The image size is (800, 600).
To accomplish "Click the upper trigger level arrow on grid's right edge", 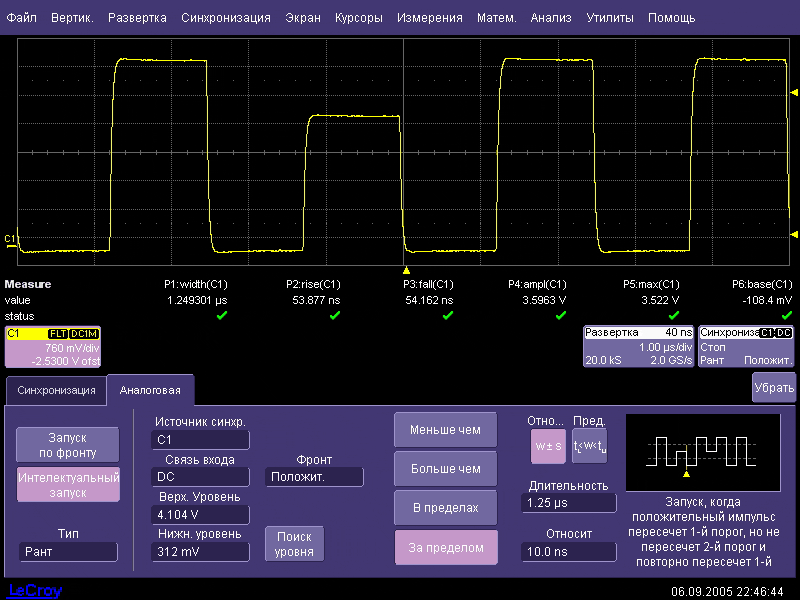I will coord(794,91).
